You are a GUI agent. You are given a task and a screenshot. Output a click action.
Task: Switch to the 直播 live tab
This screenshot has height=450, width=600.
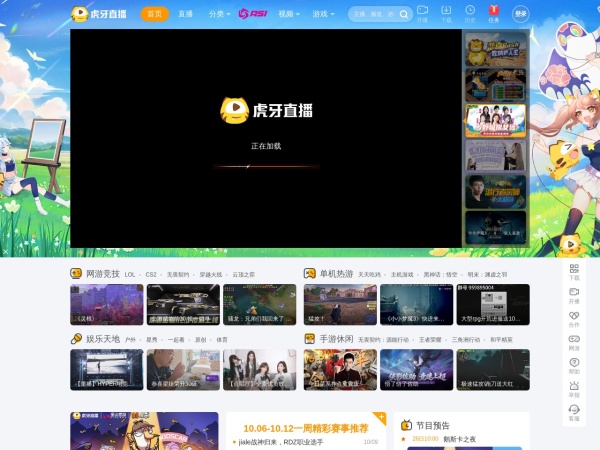click(x=185, y=14)
